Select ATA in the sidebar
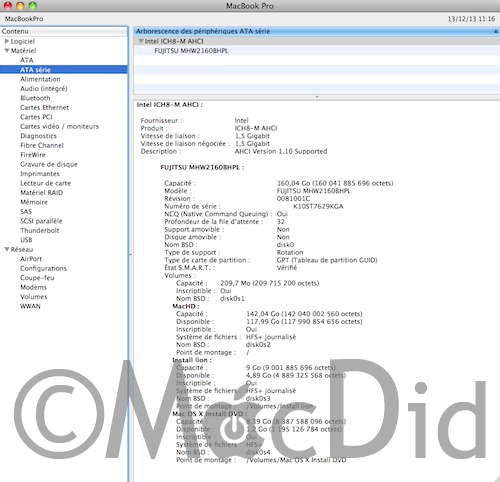Image resolution: width=500 pixels, height=482 pixels. (27, 60)
